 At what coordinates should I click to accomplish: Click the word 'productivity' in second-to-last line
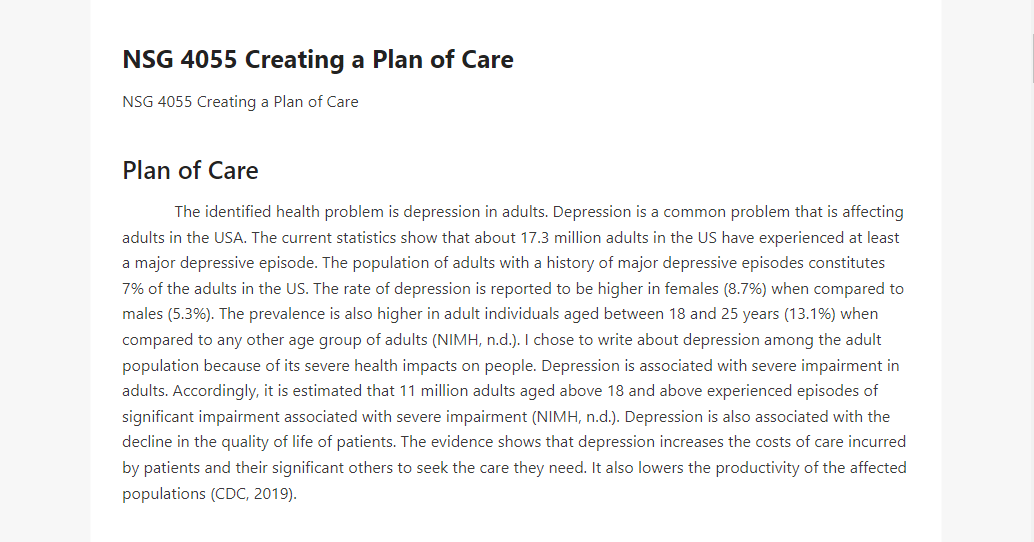[758, 468]
